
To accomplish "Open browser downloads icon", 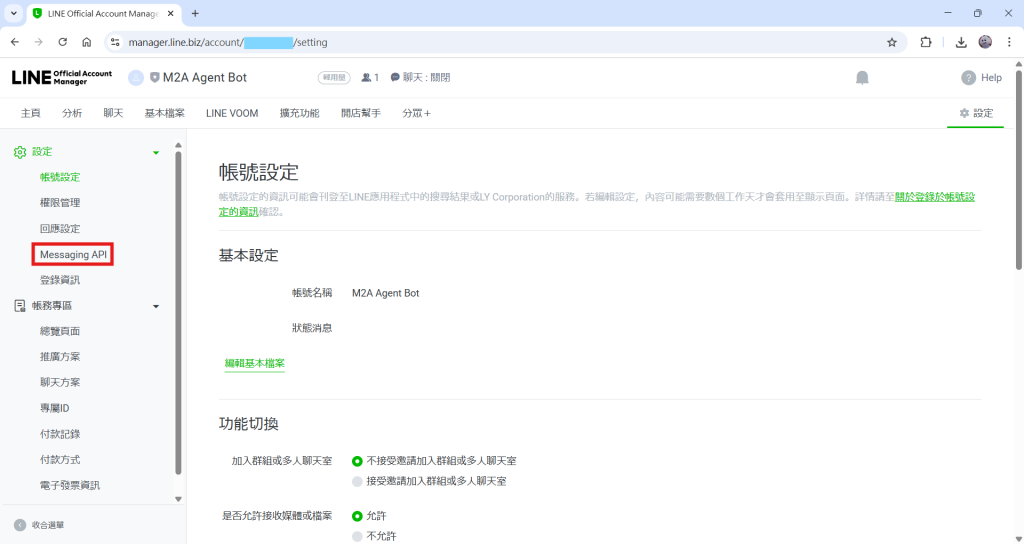I will pyautogui.click(x=961, y=42).
